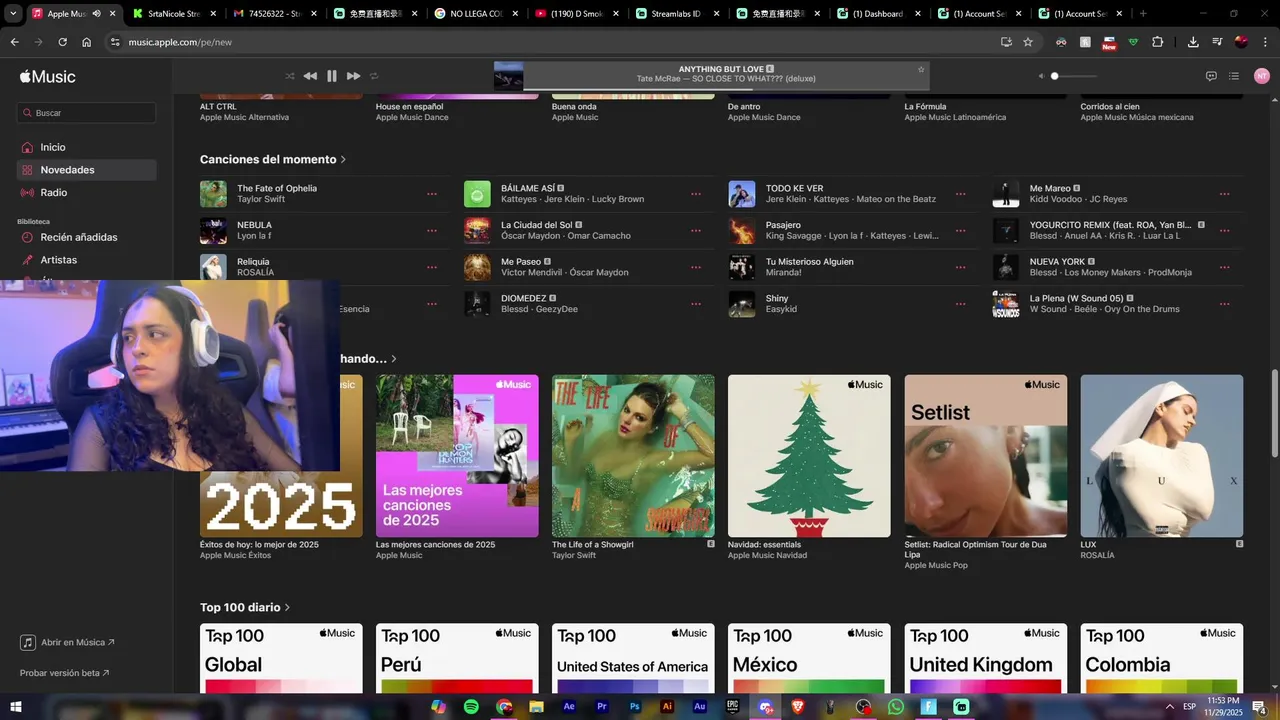1280x720 pixels.
Task: Open Las mejores canciones de 2025 playlist
Action: coord(457,456)
